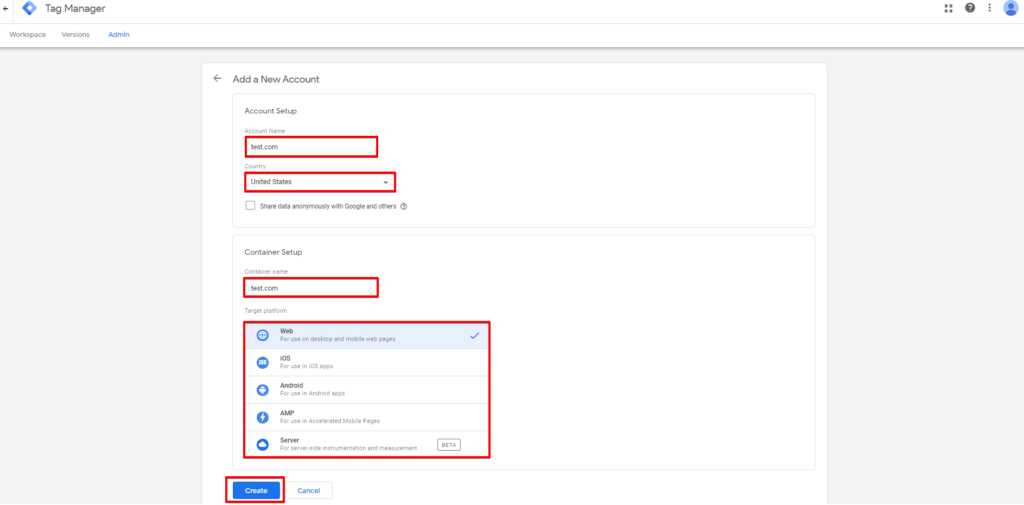
Task: Click the Web platform globe icon
Action: [263, 335]
